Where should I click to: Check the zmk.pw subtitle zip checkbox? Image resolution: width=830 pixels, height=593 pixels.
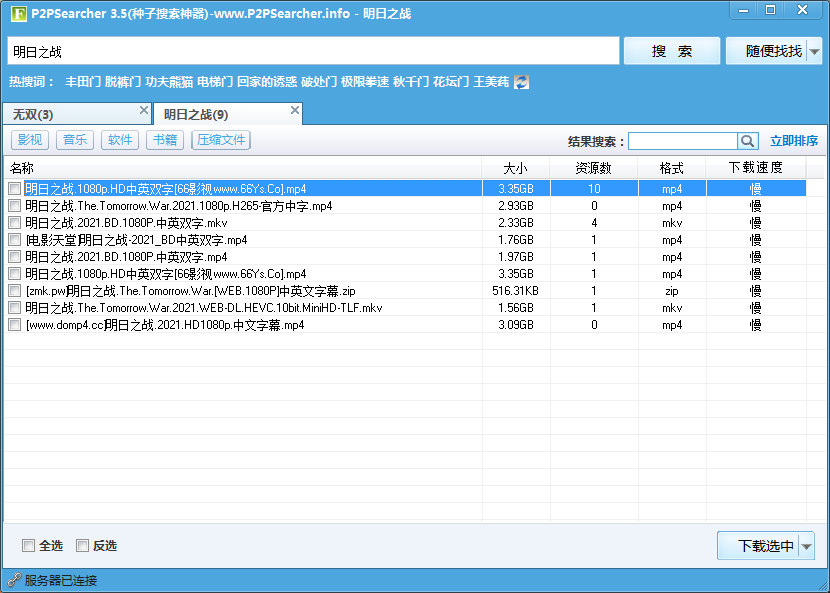15,291
